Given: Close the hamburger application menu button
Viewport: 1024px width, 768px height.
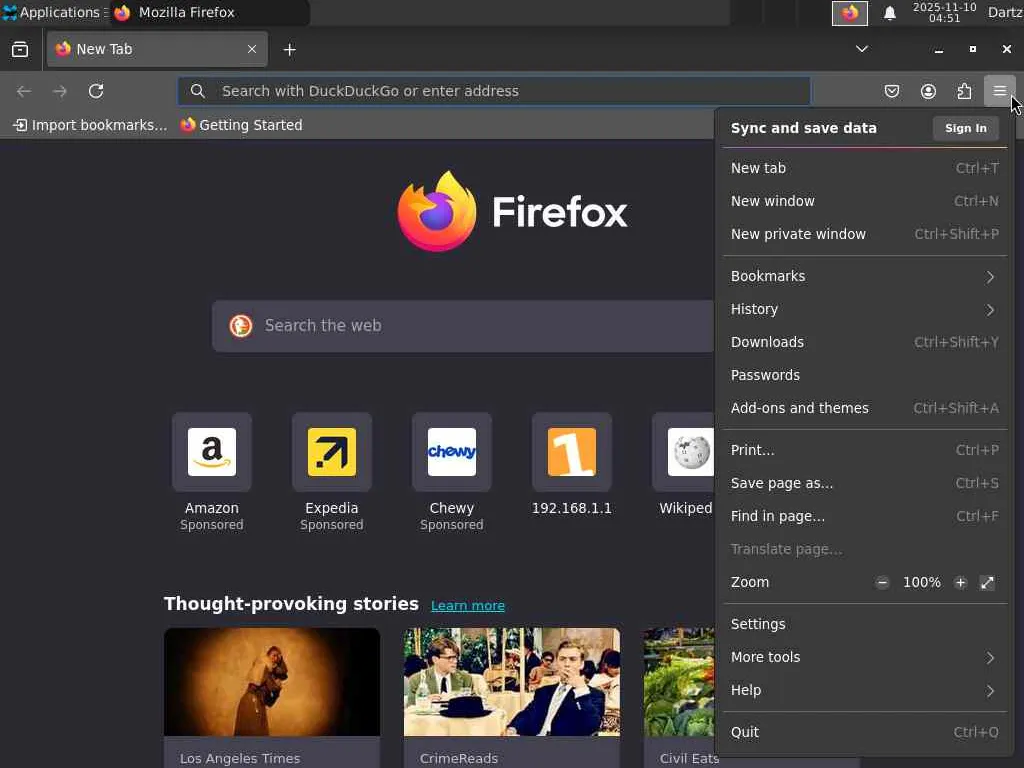Looking at the screenshot, I should (x=1000, y=91).
